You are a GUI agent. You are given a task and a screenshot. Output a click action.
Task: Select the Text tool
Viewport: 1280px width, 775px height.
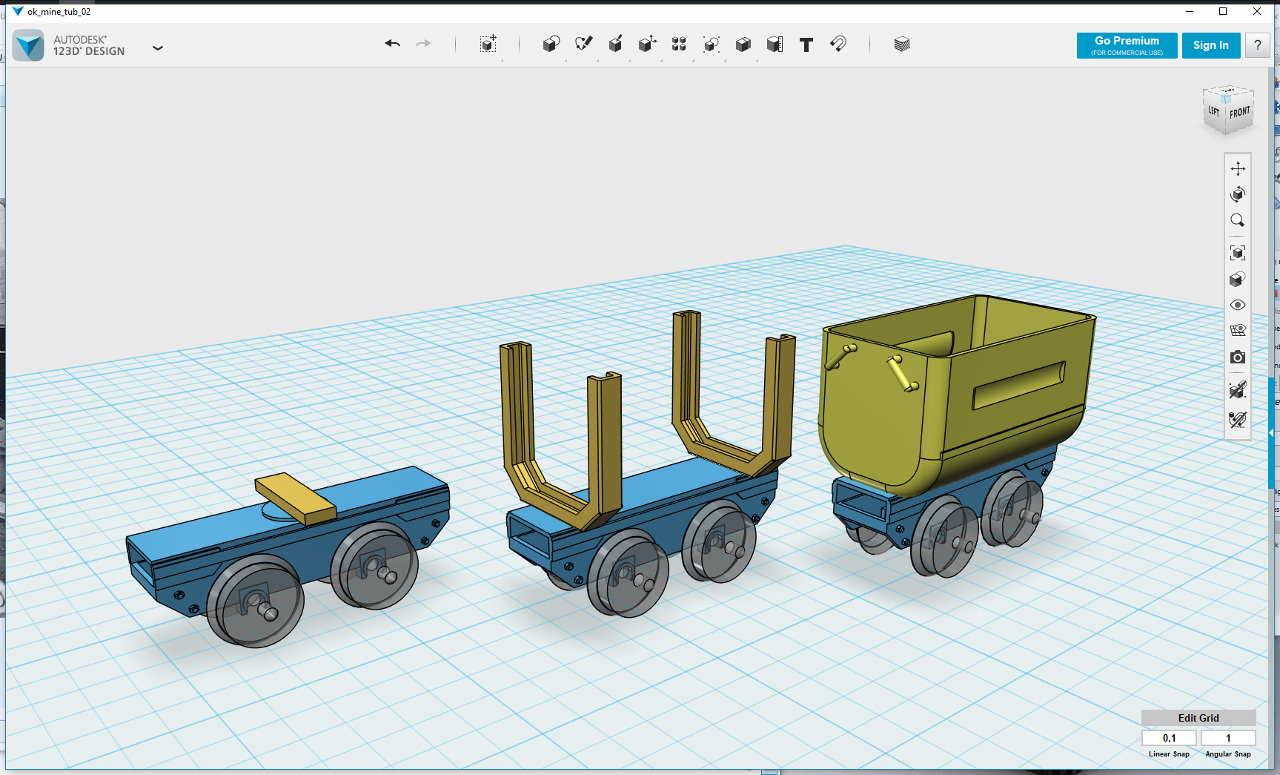[806, 44]
